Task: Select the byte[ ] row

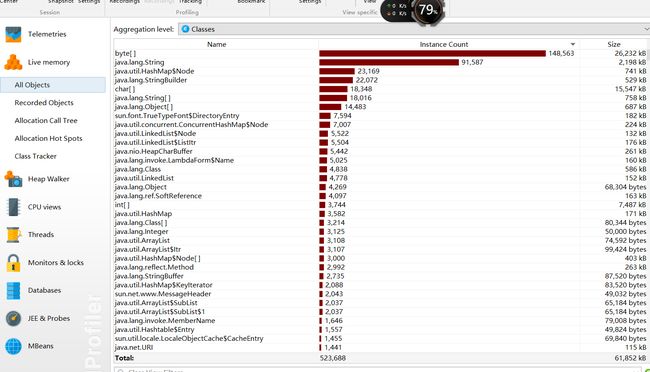Action: click(x=381, y=53)
